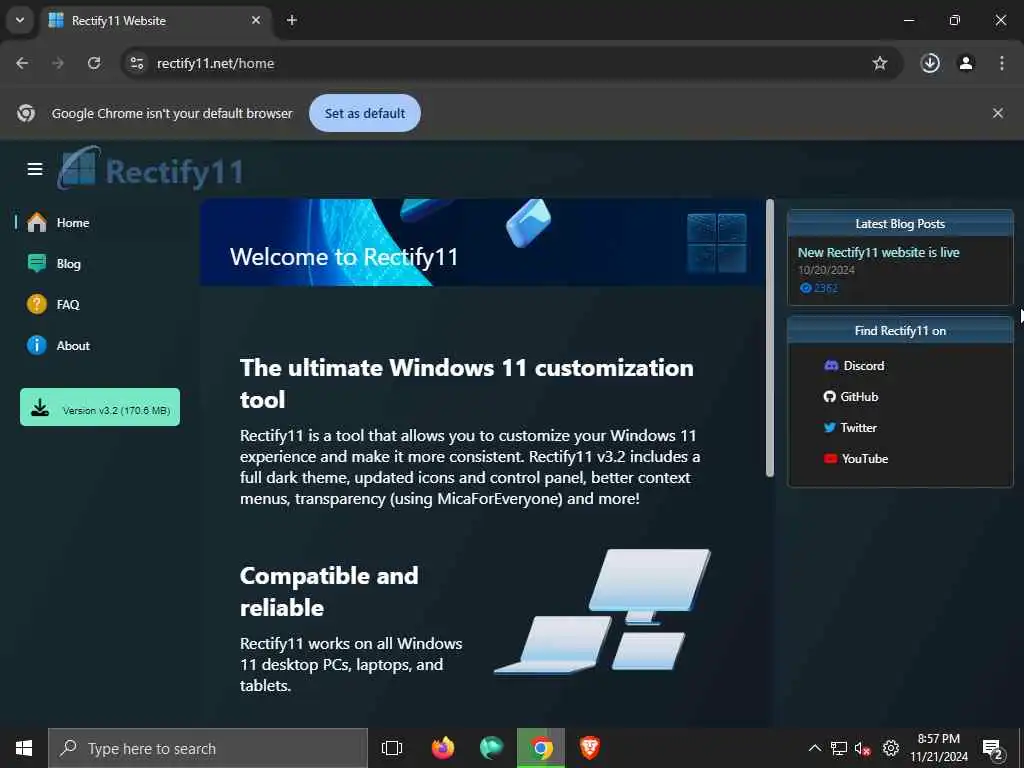
Task: Go forward in Chrome
Action: click(58, 63)
